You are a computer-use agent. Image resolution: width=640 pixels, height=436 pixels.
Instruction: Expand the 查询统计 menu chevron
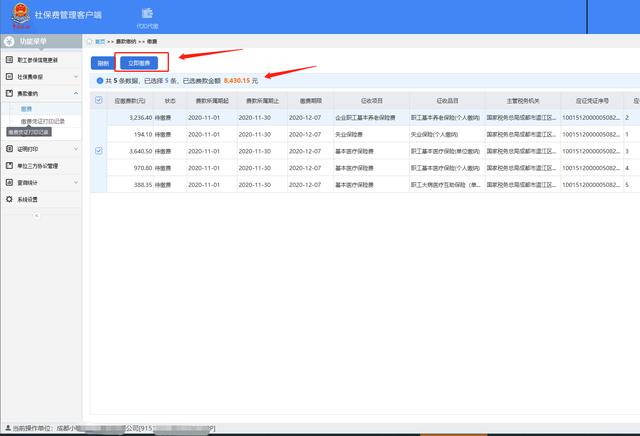pyautogui.click(x=76, y=182)
